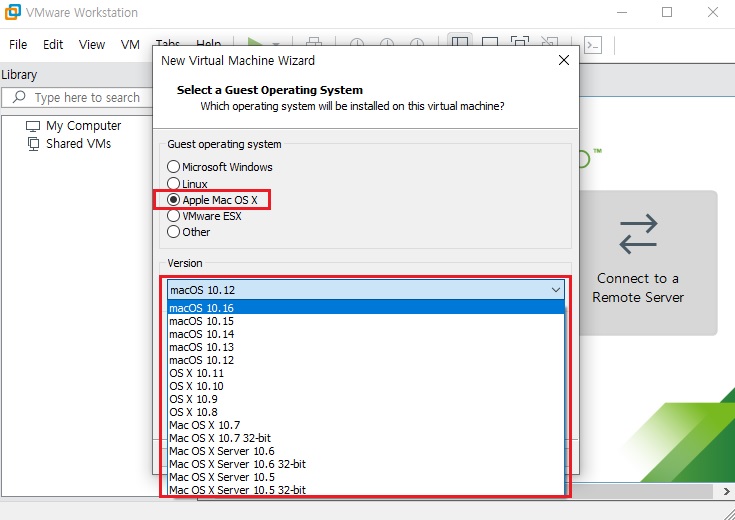
Task: Choose macOS 10.13 from the version list
Action: pos(366,347)
